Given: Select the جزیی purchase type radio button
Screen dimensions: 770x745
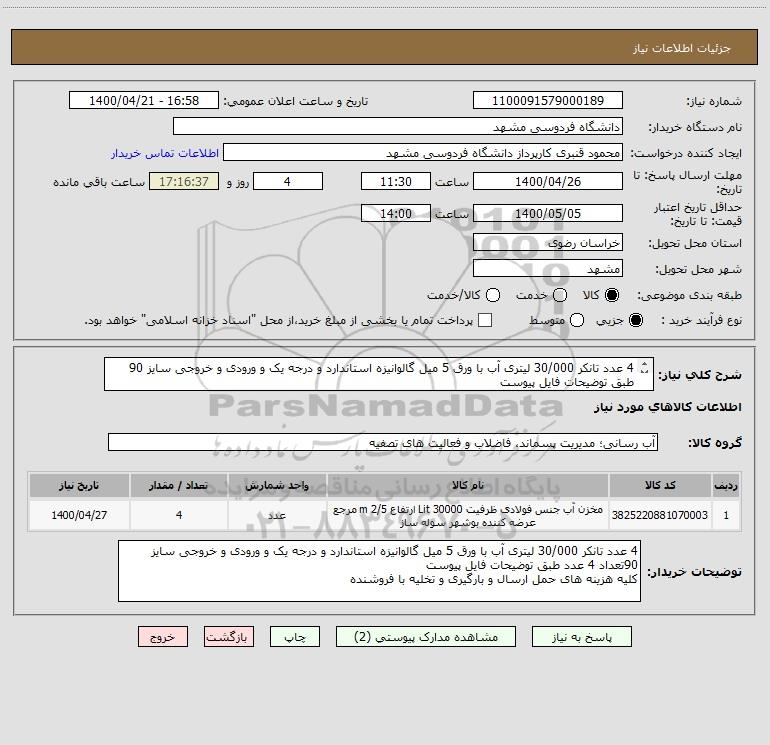Looking at the screenshot, I should [x=635, y=320].
